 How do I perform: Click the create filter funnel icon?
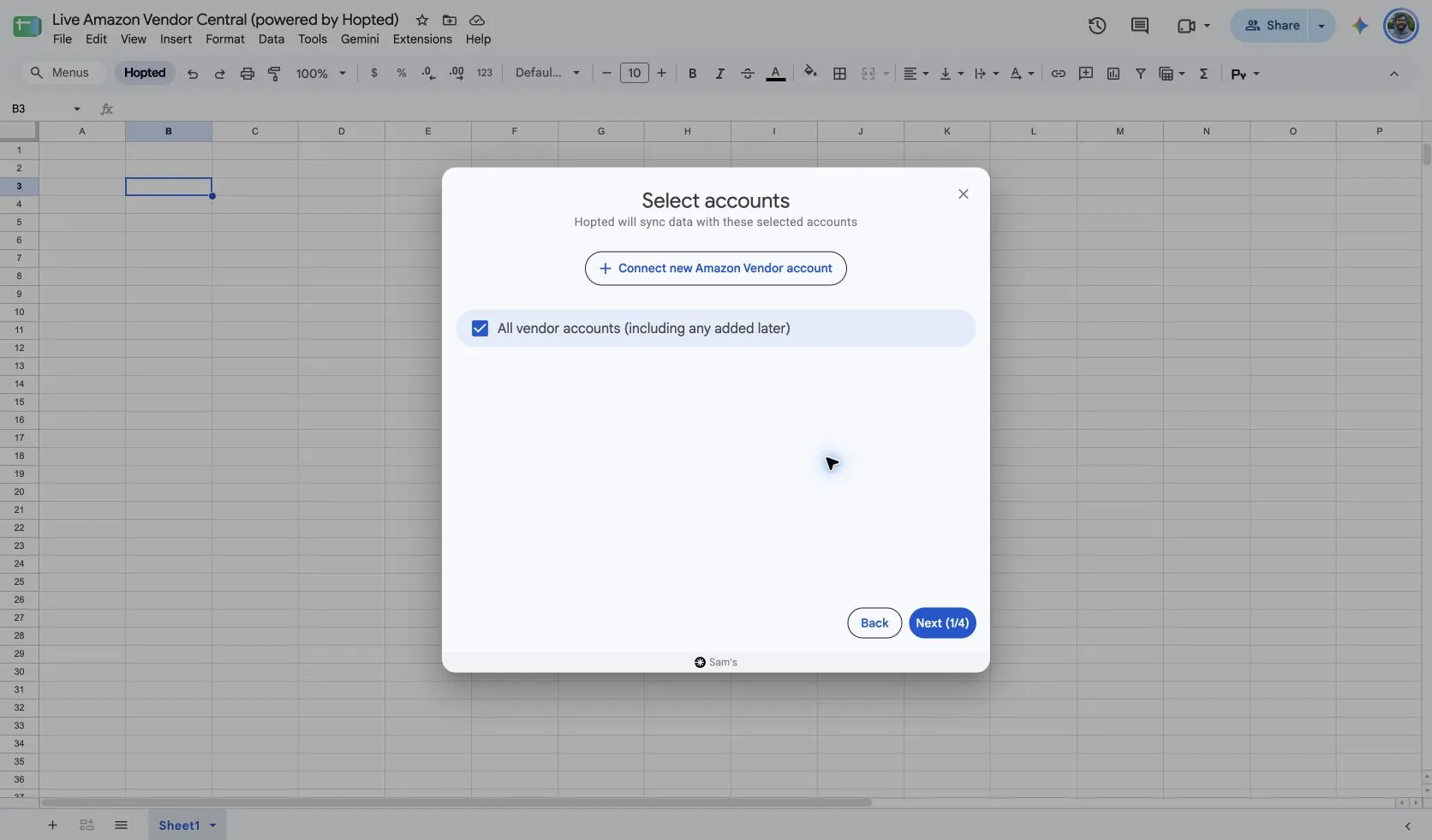[x=1141, y=74]
